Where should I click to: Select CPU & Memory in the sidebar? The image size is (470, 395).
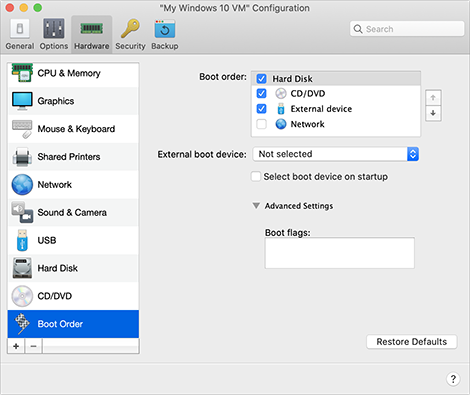(73, 73)
